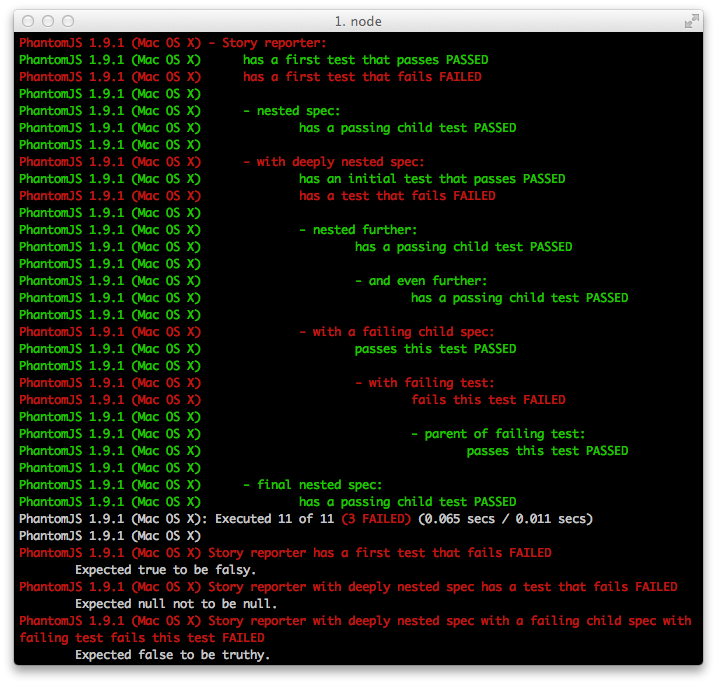Click 'fails this test FAILED' text
The width and height of the screenshot is (717, 685).
[x=488, y=400]
